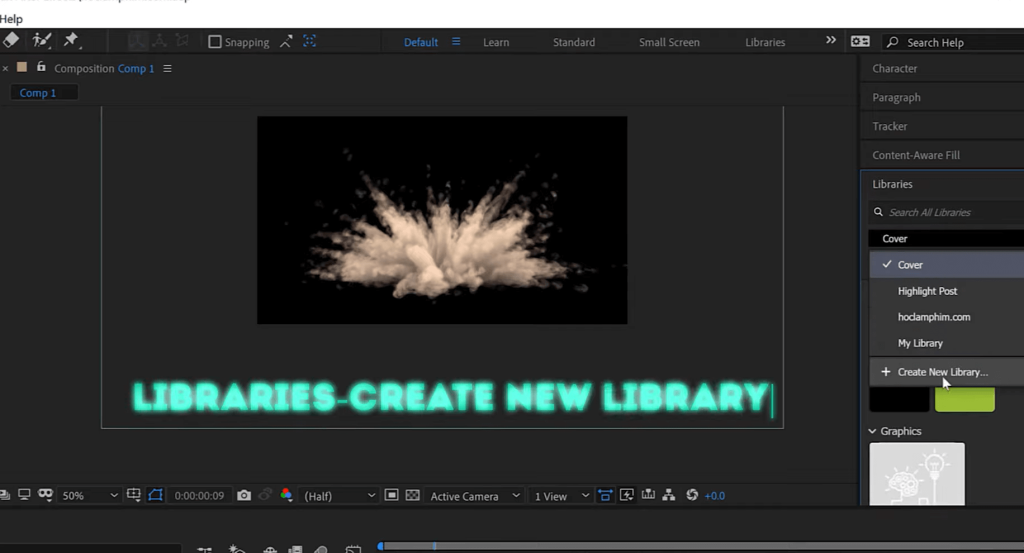This screenshot has width=1024, height=553.
Task: Enable the Snapping checkbox
Action: click(x=214, y=42)
